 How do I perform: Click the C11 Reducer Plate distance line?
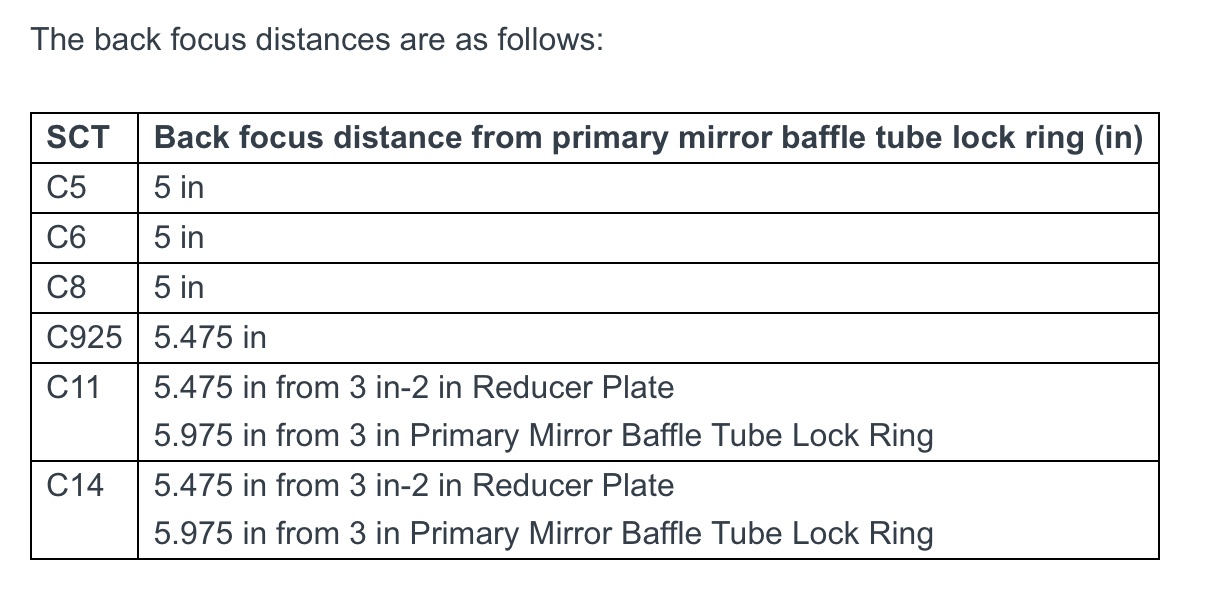[x=414, y=388]
